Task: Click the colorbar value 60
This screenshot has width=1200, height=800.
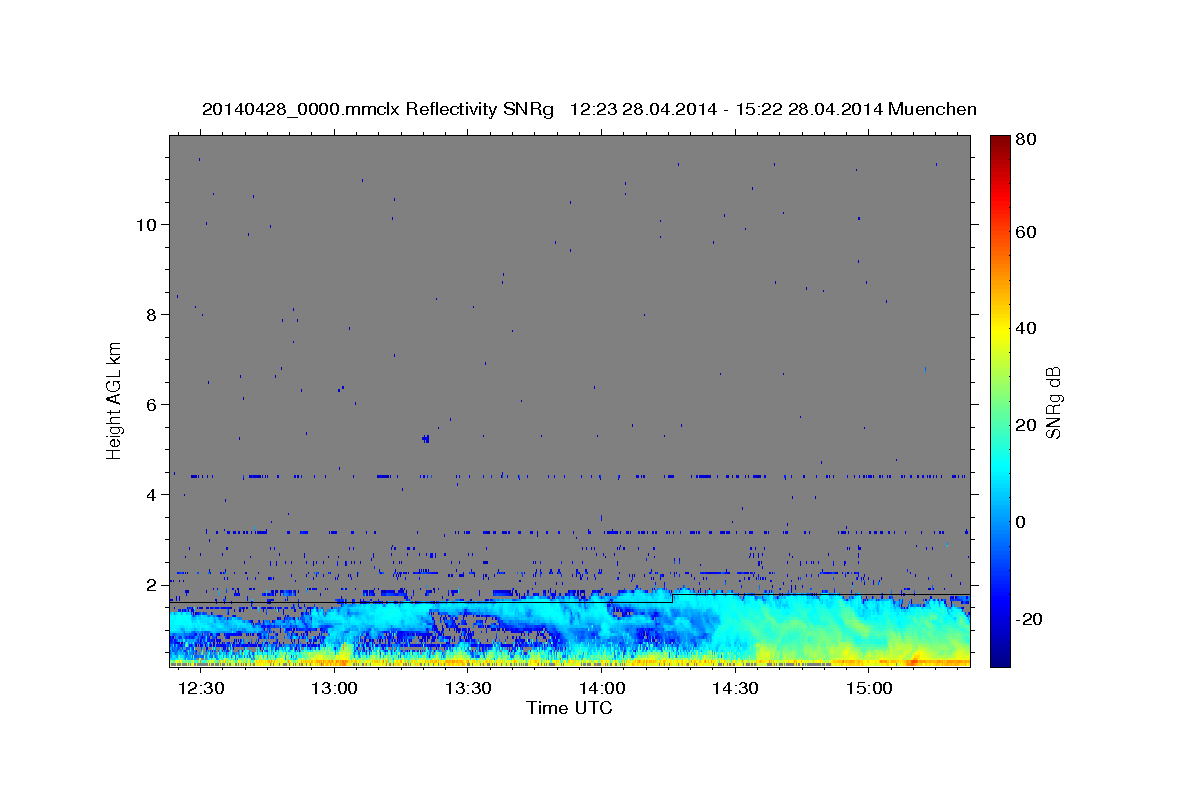Action: tap(1026, 232)
